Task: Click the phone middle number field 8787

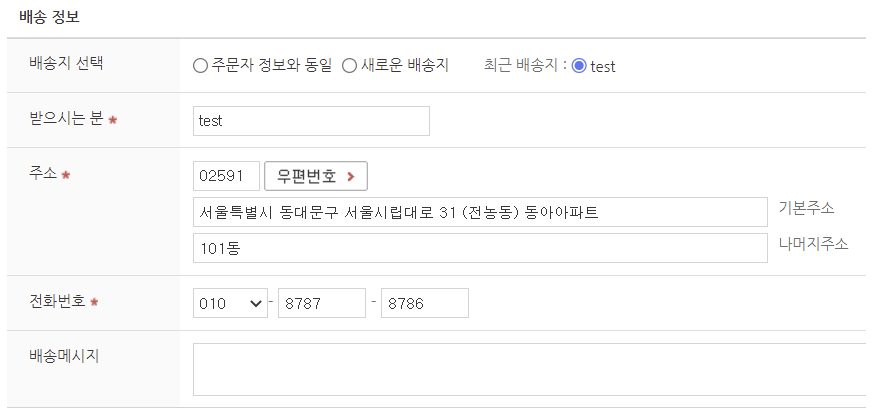Action: 322,303
